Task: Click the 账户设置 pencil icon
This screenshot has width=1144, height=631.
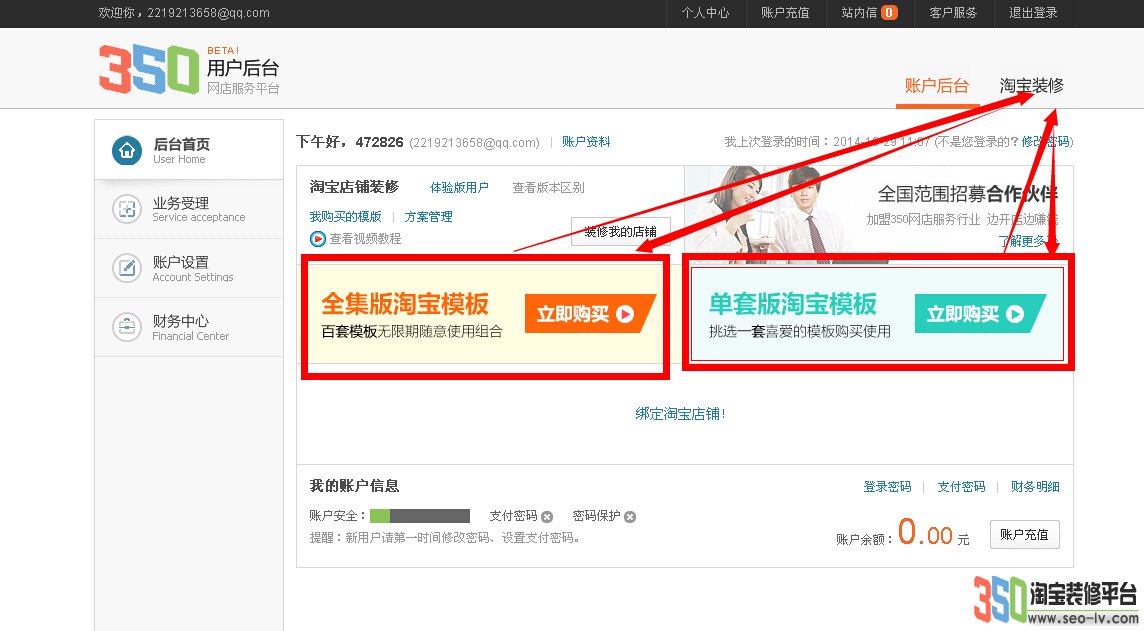Action: [127, 268]
